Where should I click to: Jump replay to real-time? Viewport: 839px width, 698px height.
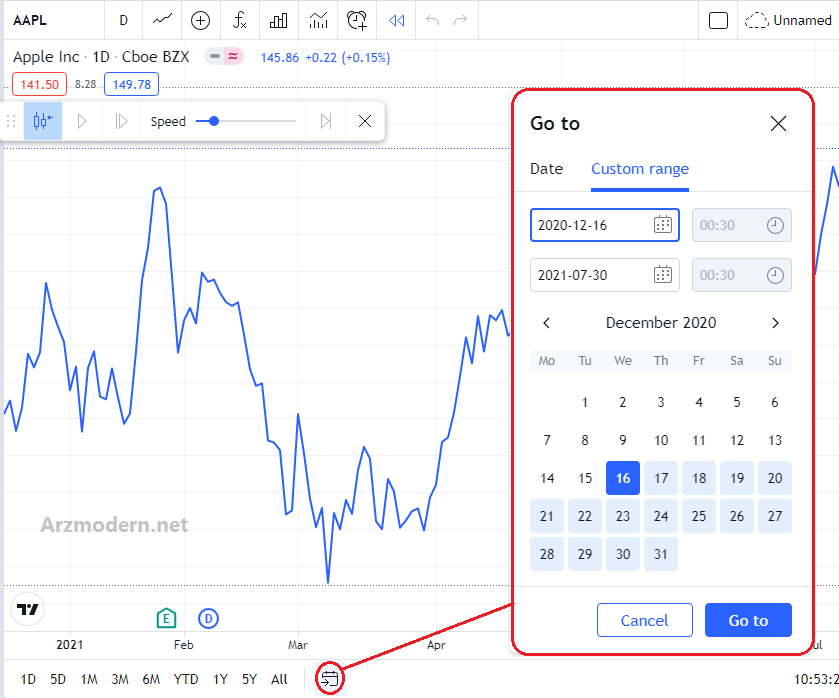tap(326, 121)
